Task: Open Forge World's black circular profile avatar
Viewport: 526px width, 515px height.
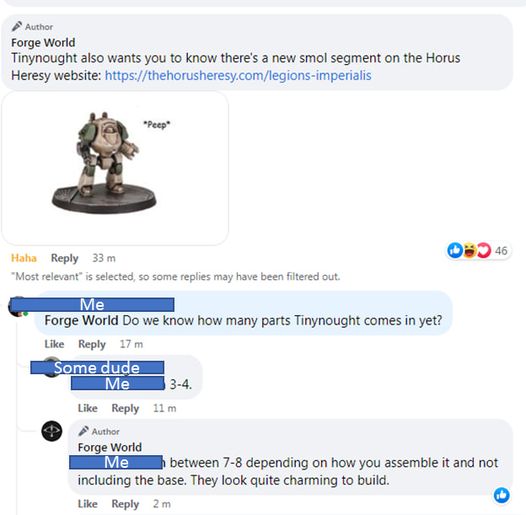Action: [x=52, y=431]
